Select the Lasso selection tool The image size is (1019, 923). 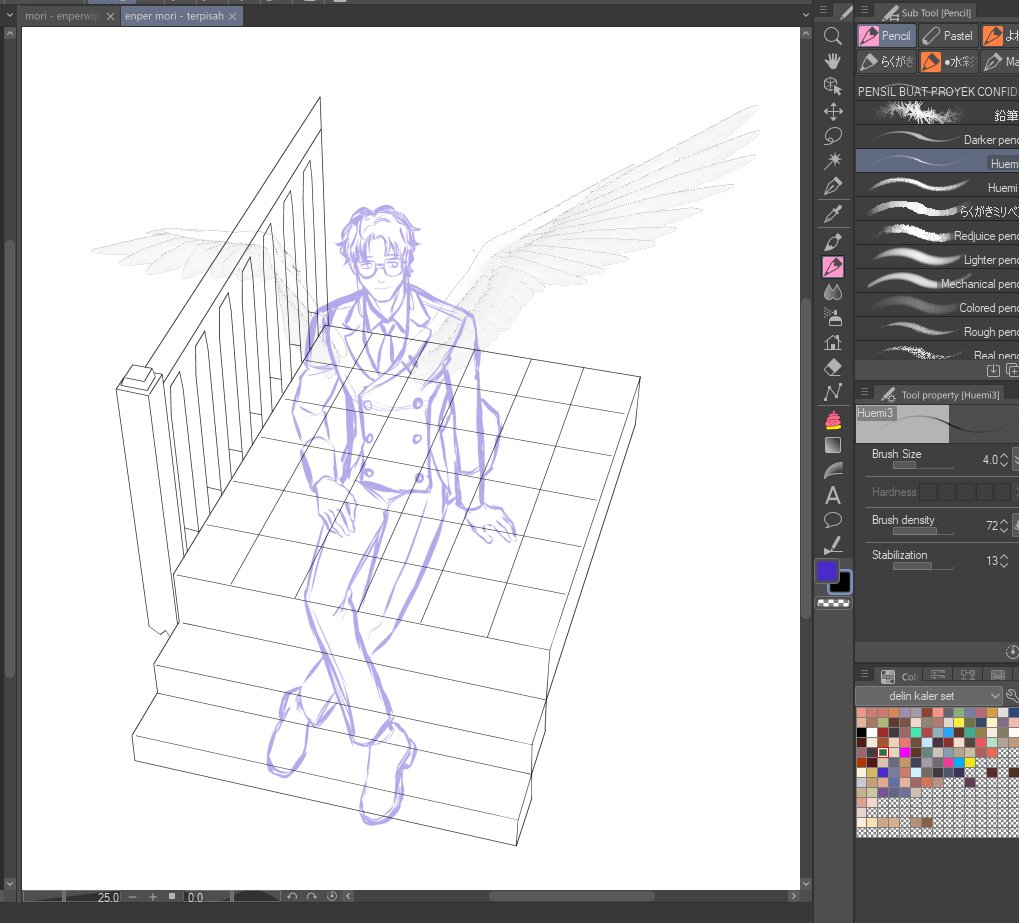(832, 136)
